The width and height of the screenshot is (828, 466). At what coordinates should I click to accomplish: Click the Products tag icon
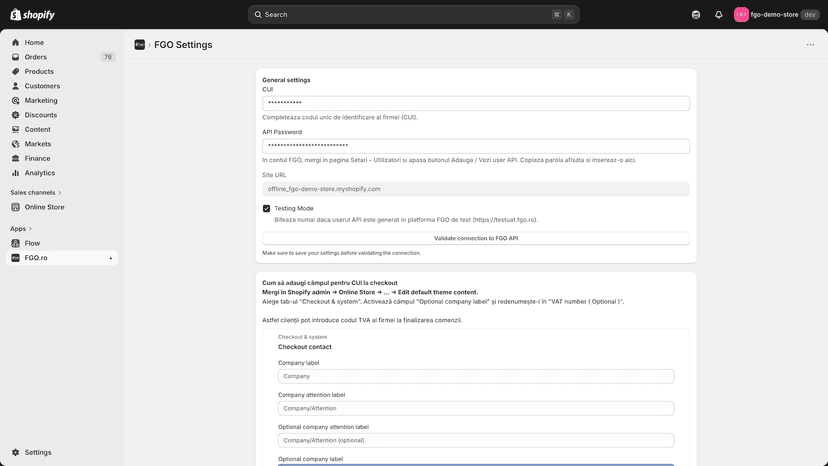(15, 71)
